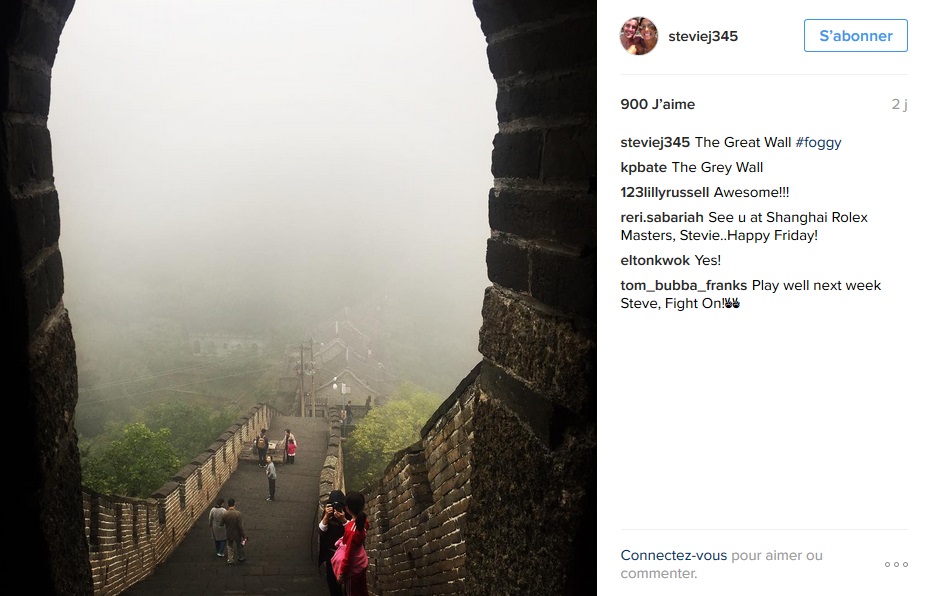Open steviej345 username in the header
This screenshot has width=929, height=596.
pos(703,36)
